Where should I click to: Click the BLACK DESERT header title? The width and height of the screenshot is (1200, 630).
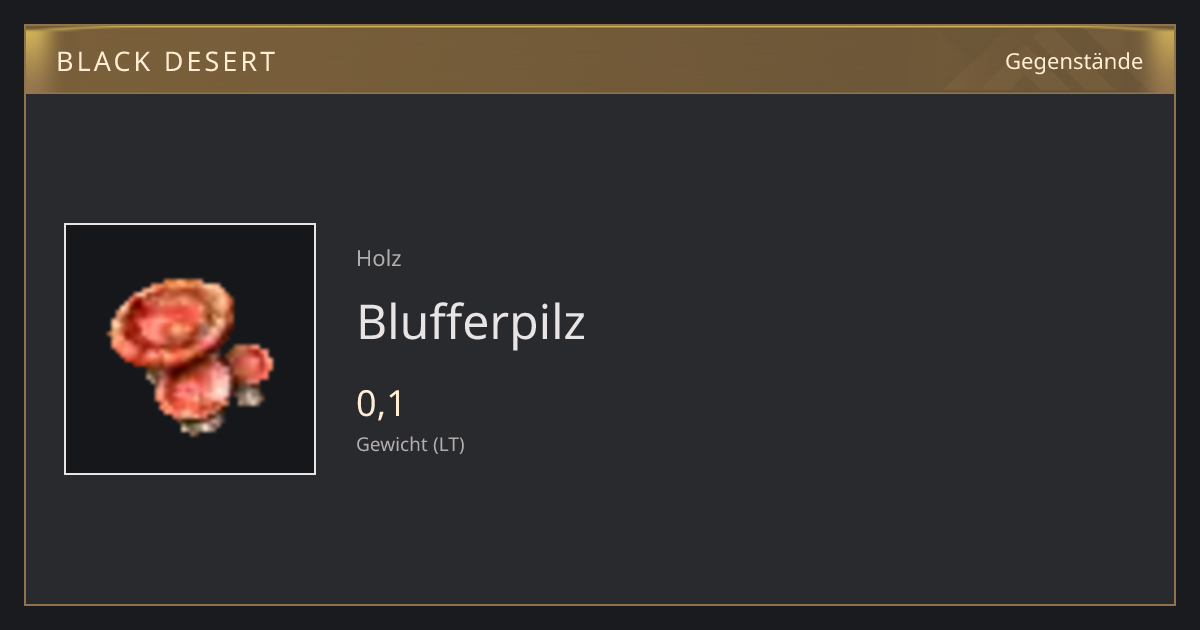point(166,62)
